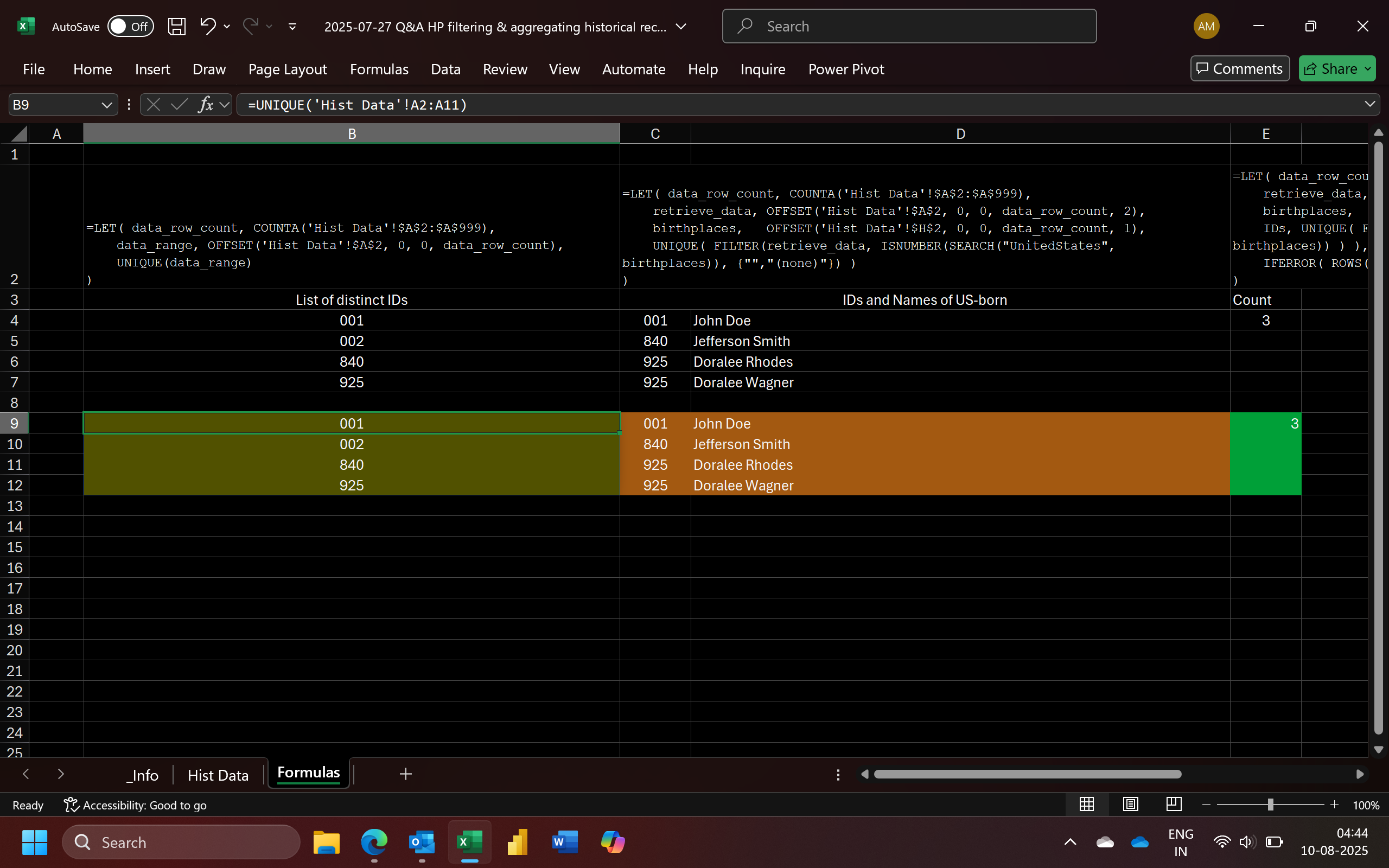Expand the formula bar chevron

[1369, 105]
